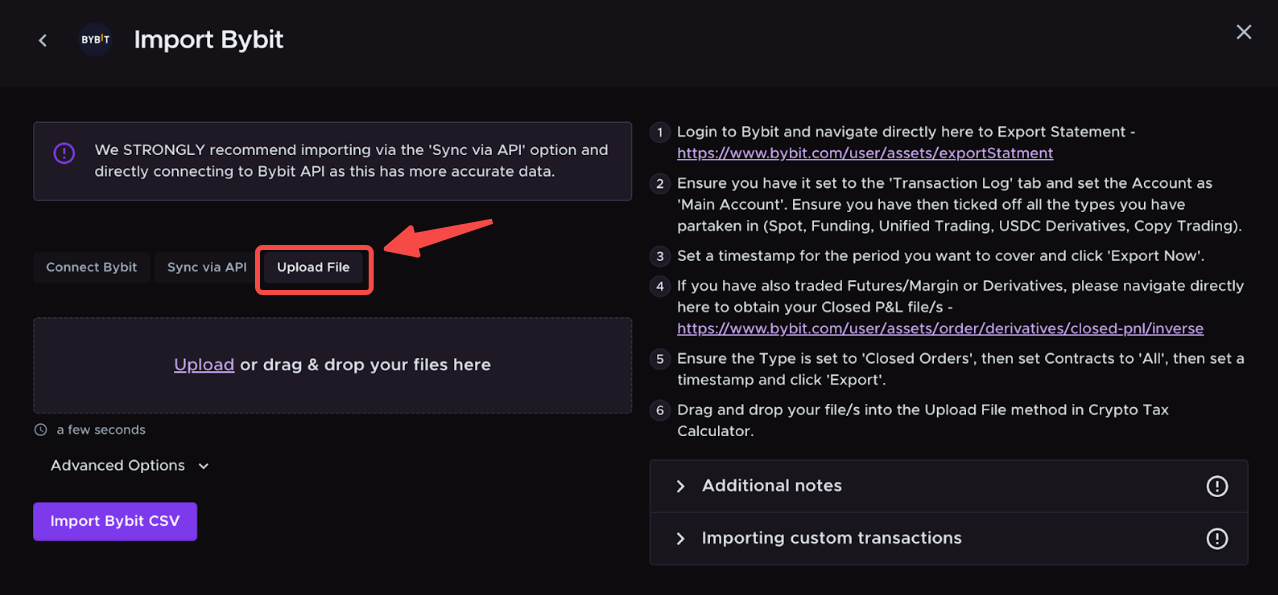Switch to the Connect Bybit tab
Viewport: 1278px width, 595px height.
pos(92,268)
